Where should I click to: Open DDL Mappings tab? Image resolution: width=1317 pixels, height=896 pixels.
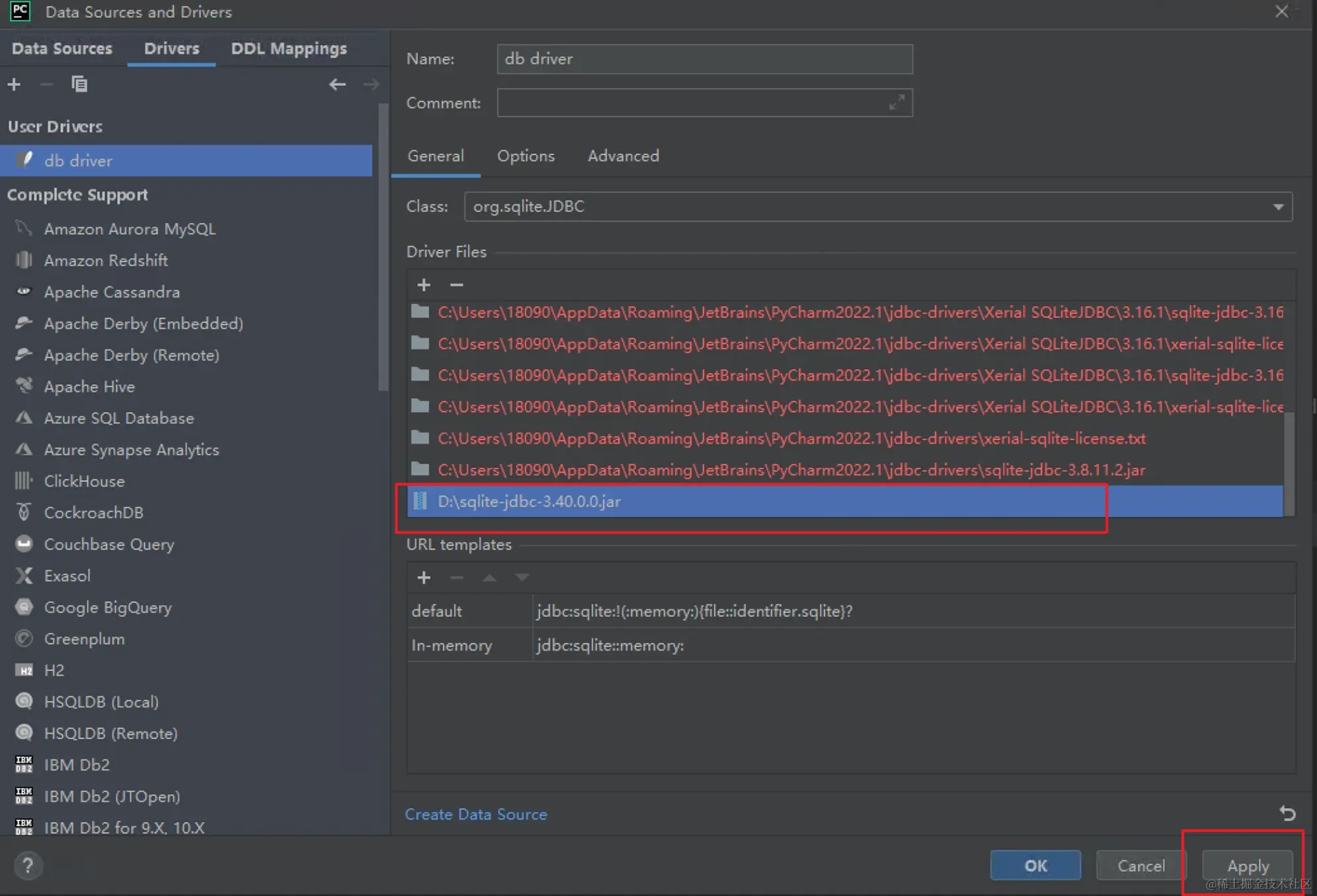pyautogui.click(x=288, y=48)
